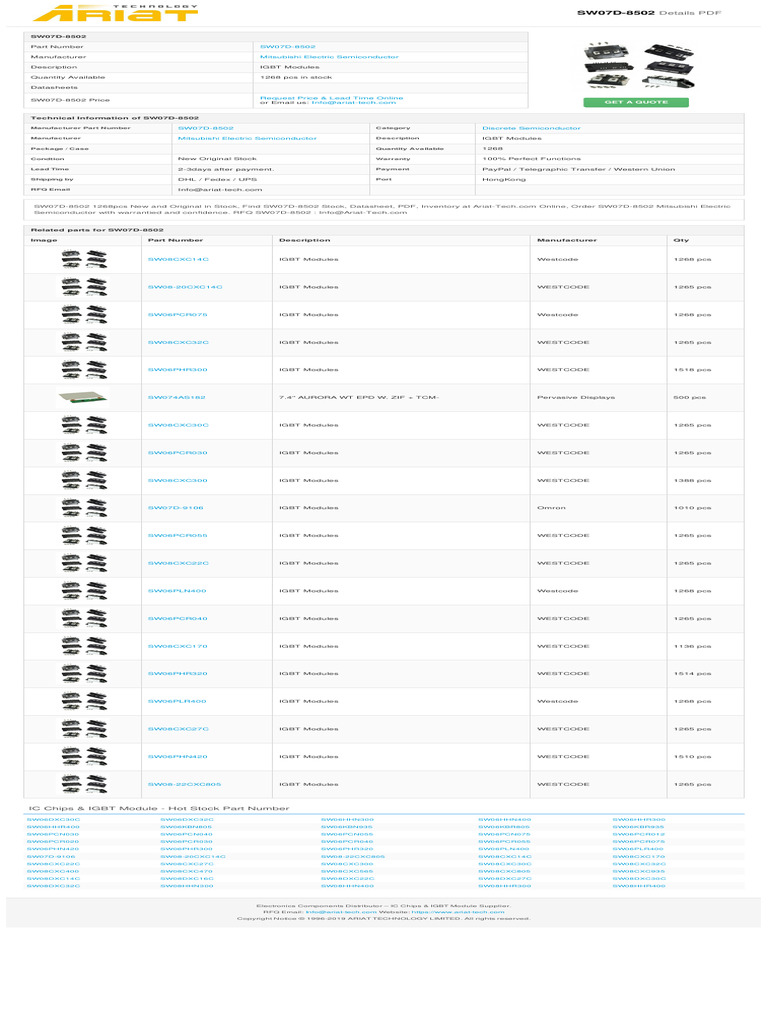Open related part SW08CXC22C link
The image size is (768, 1024).
(x=178, y=563)
